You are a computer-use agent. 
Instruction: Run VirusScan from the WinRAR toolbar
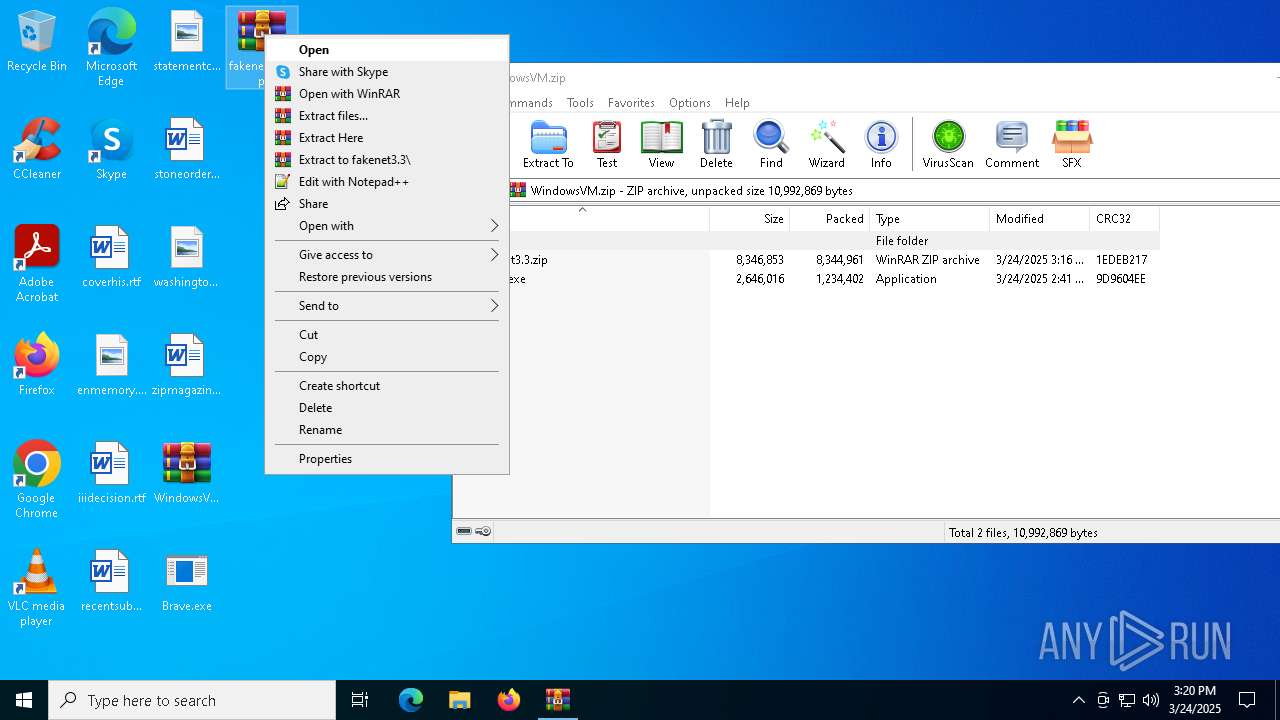[948, 145]
